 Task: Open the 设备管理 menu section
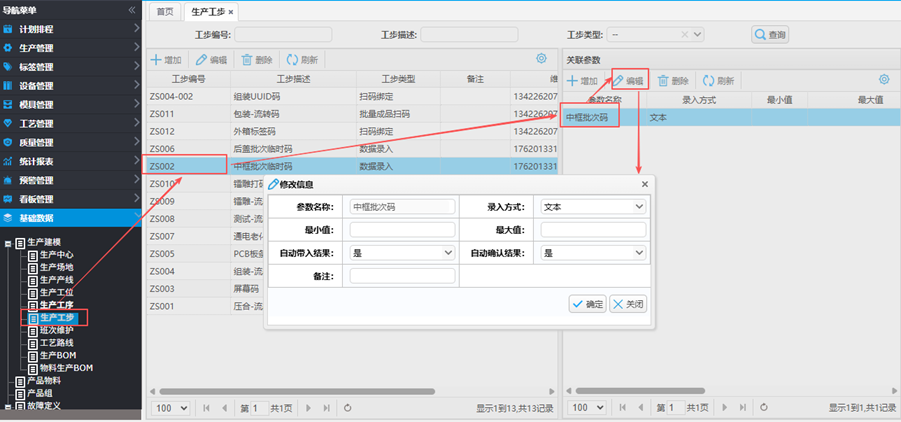tap(71, 86)
